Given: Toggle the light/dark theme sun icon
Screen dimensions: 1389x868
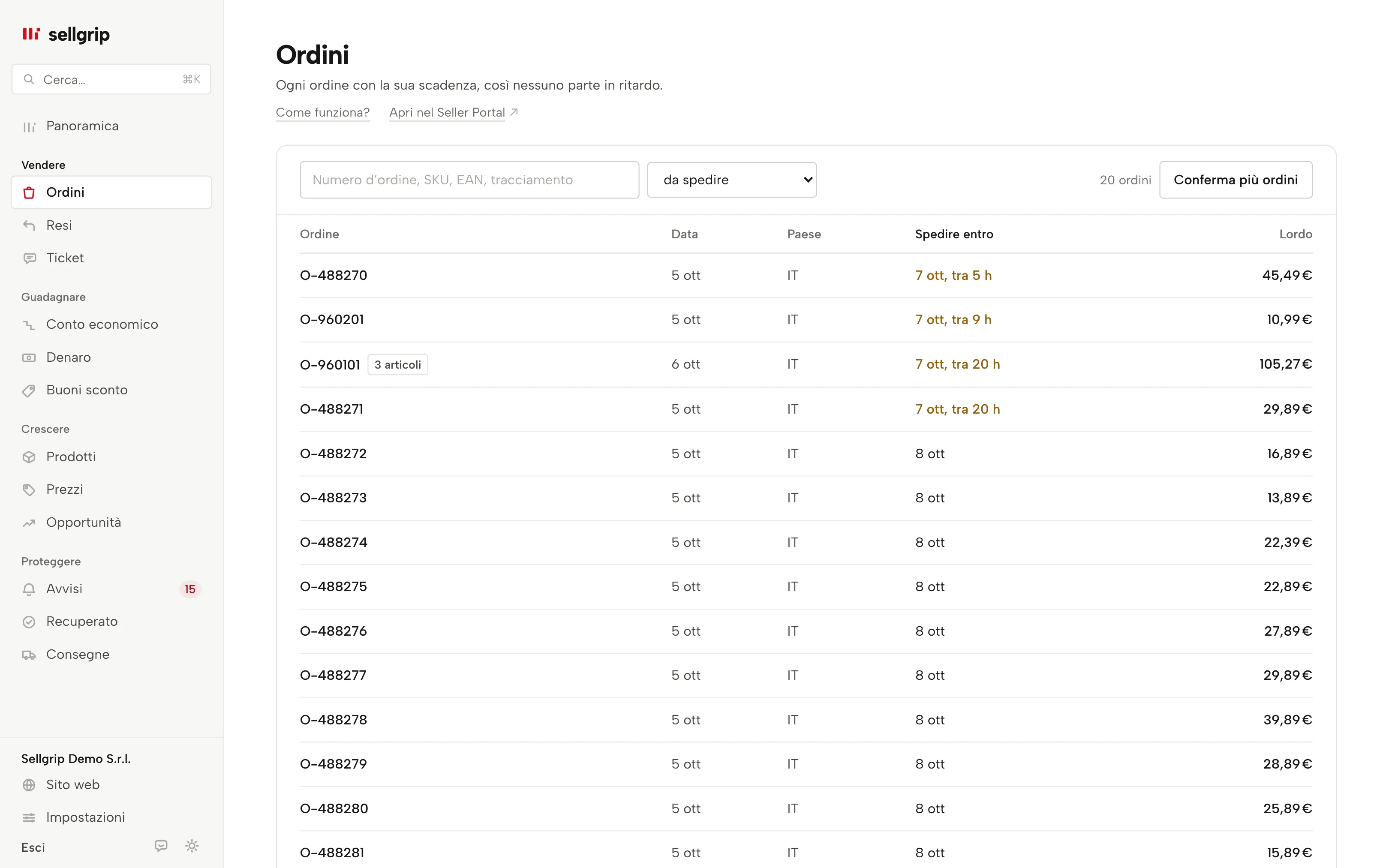Looking at the screenshot, I should tap(192, 846).
